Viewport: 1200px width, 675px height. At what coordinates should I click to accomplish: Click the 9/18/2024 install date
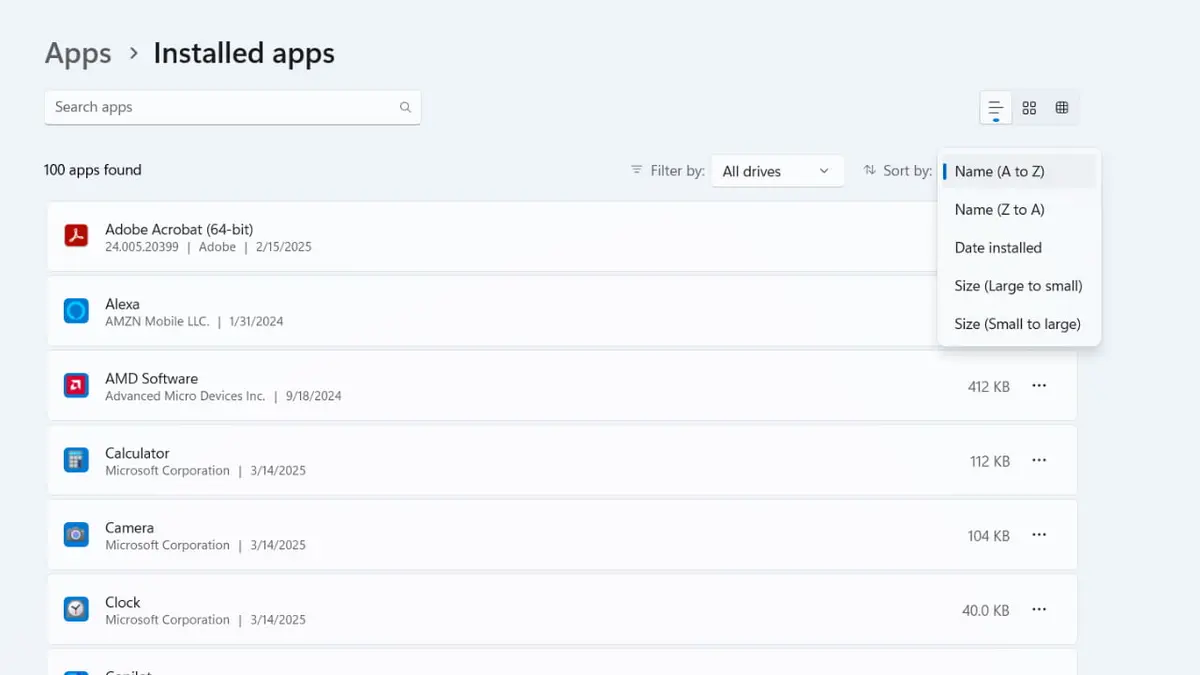pos(313,396)
